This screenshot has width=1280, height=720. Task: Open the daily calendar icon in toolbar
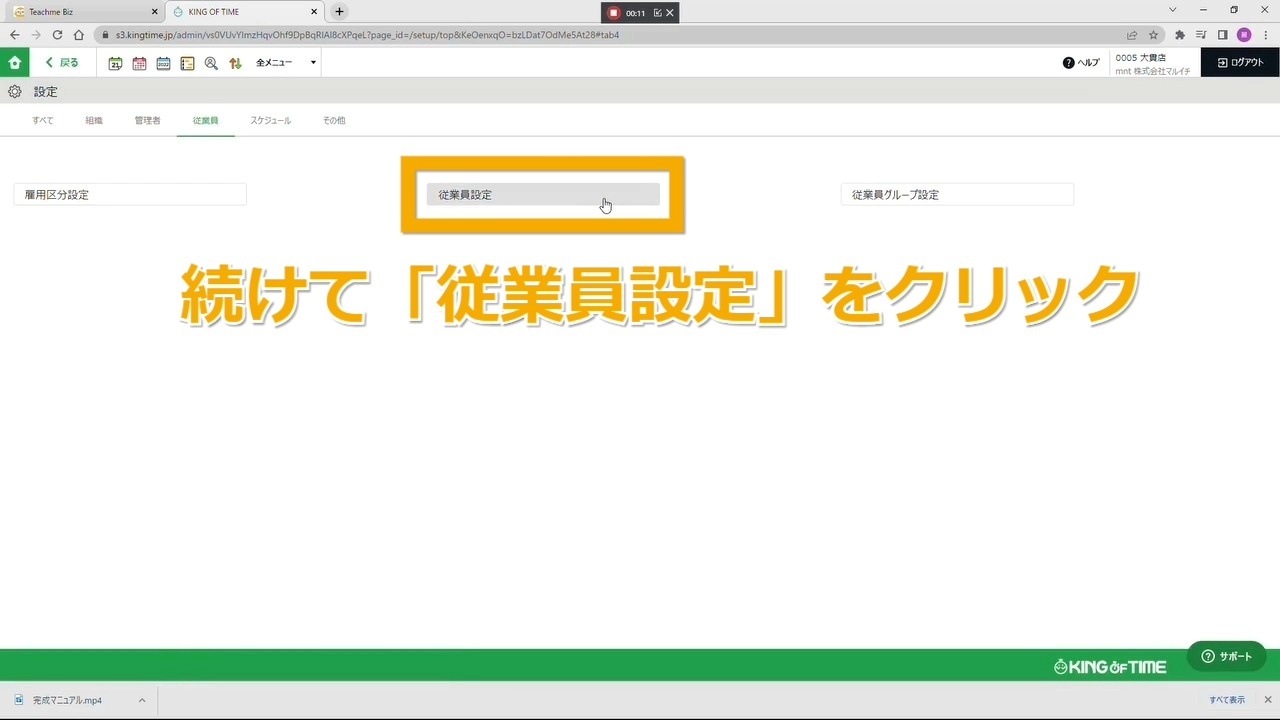coord(115,63)
